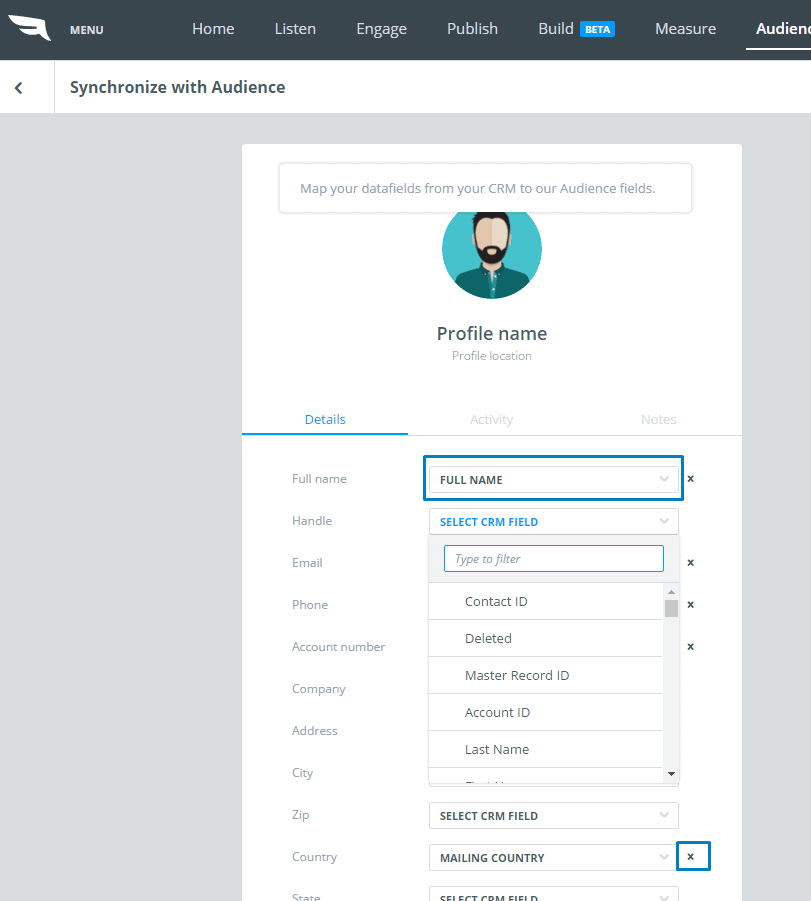Choose Deleted from the list
The width and height of the screenshot is (811, 901).
click(x=545, y=638)
